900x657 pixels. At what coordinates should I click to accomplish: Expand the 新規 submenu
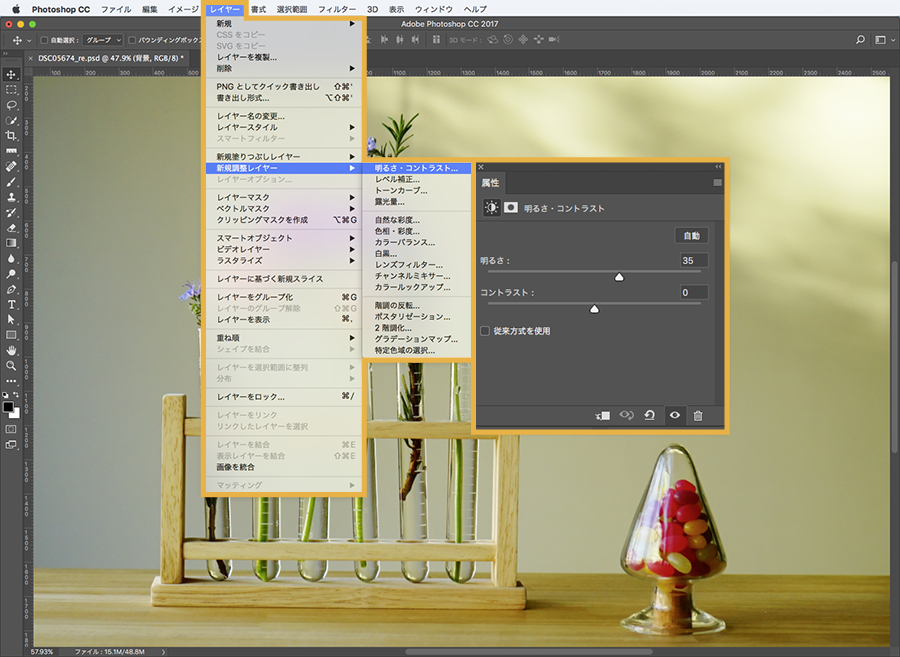pyautogui.click(x=284, y=24)
